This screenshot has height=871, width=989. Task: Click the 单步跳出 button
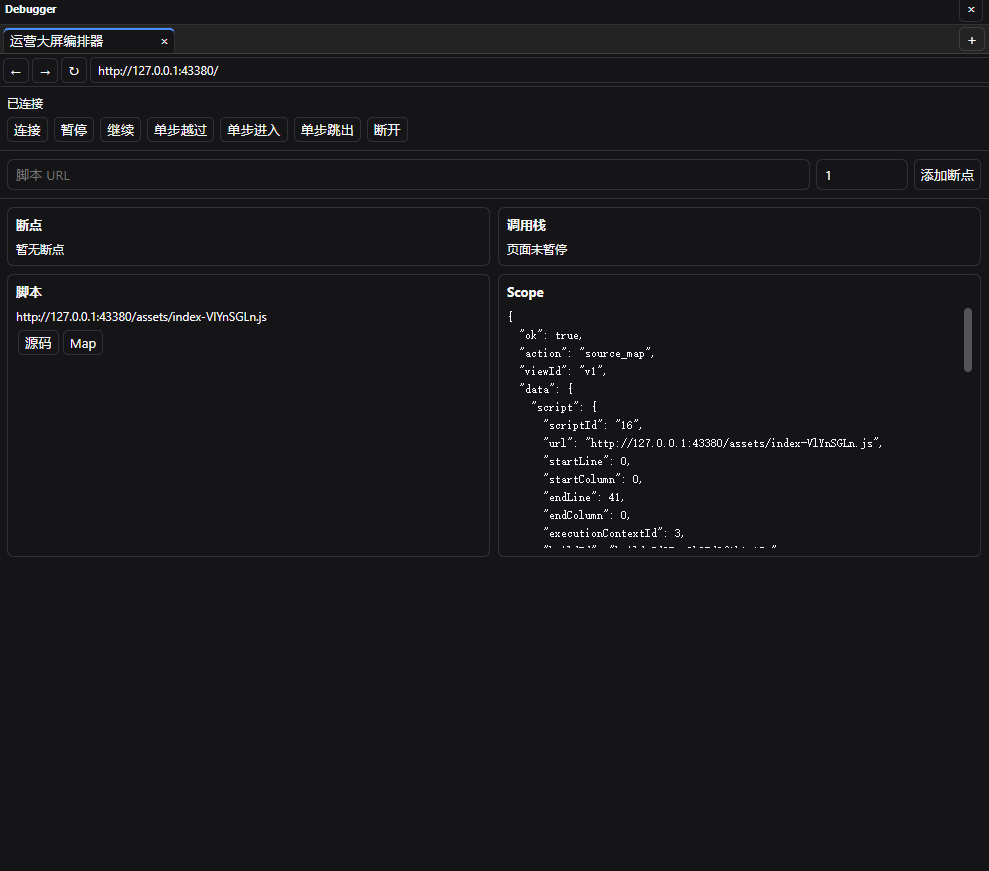(x=327, y=130)
